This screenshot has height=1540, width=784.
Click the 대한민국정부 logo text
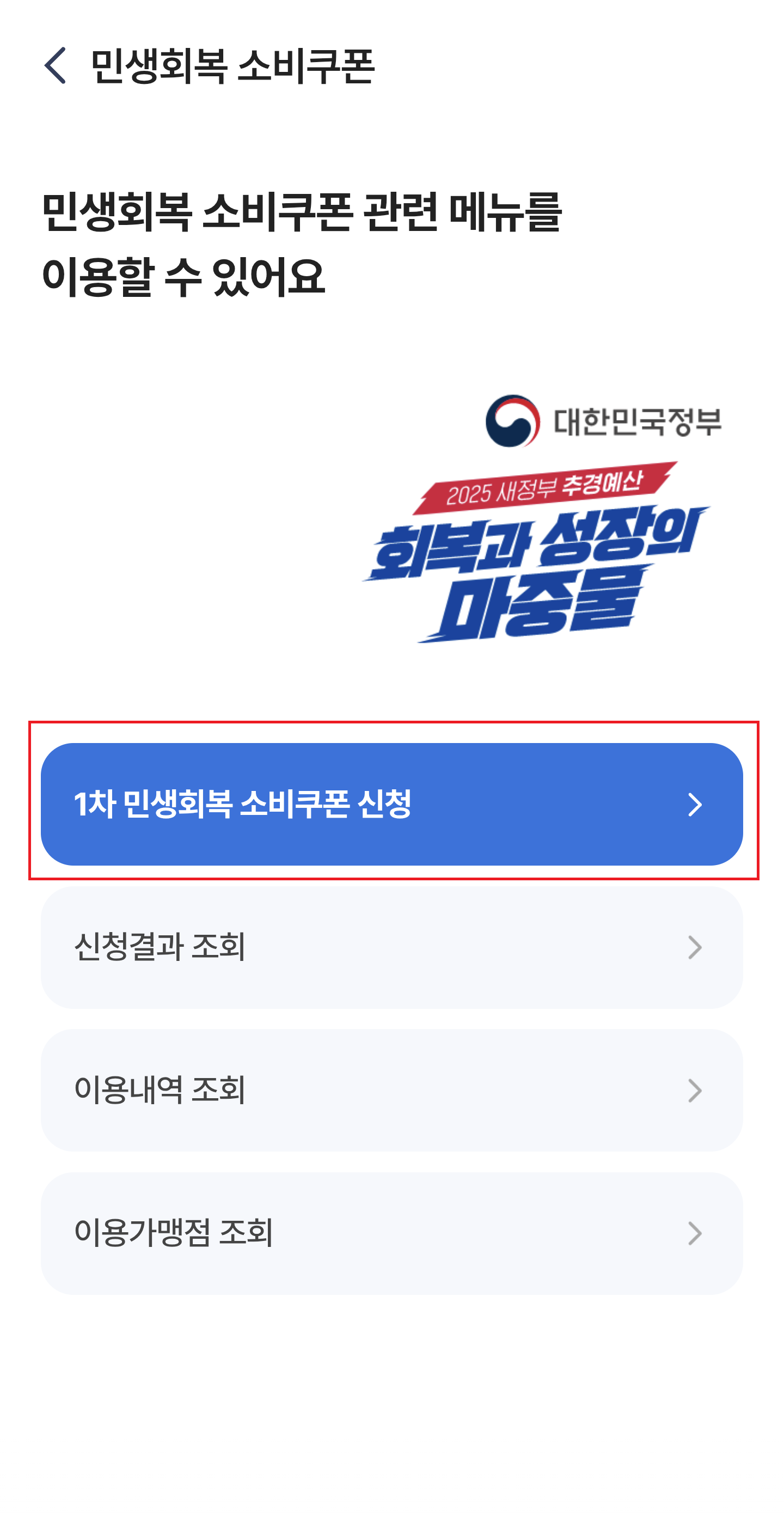click(637, 422)
